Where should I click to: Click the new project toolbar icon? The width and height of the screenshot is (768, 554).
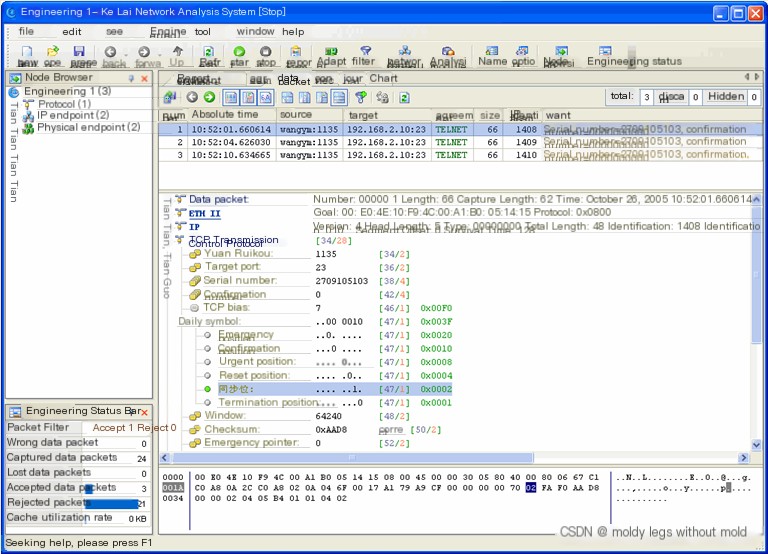click(x=27, y=51)
